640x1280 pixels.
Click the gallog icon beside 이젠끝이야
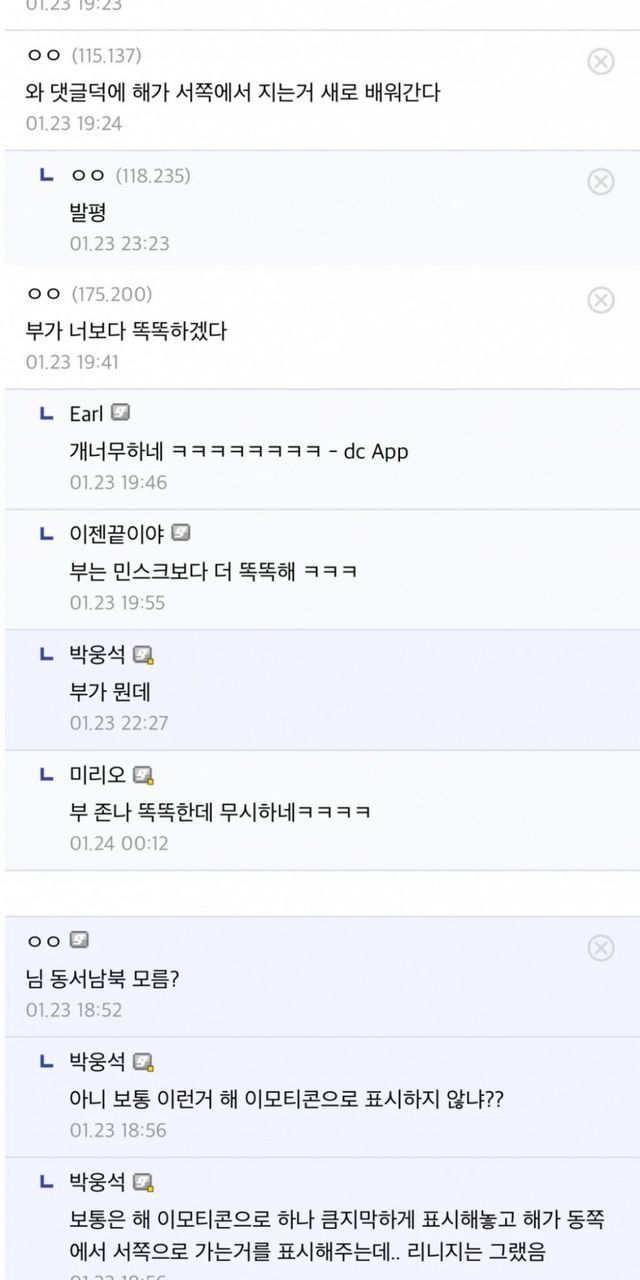181,533
